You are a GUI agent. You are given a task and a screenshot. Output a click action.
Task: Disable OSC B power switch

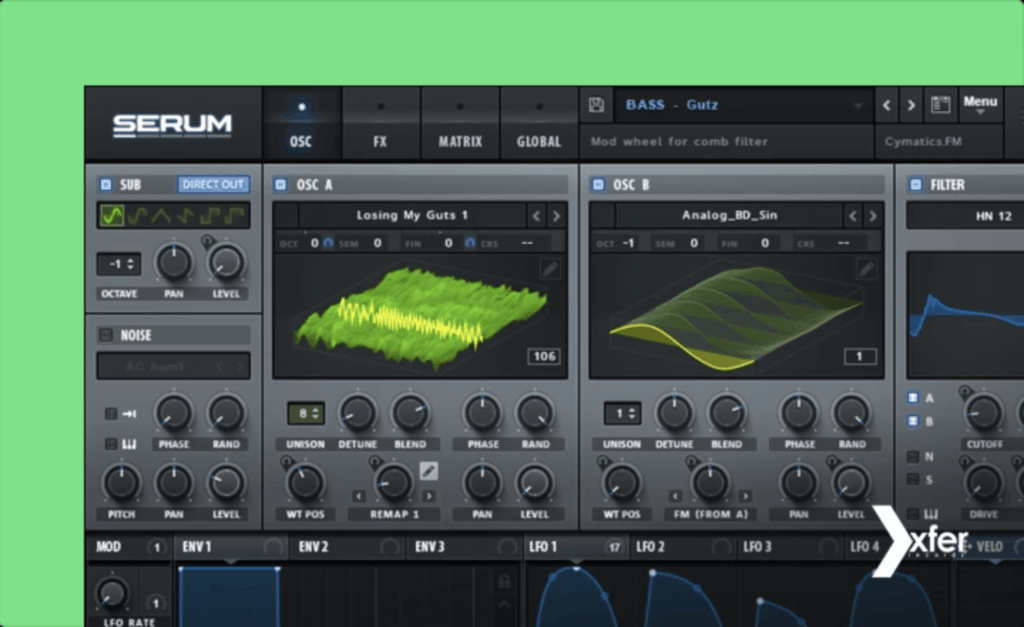pos(598,185)
